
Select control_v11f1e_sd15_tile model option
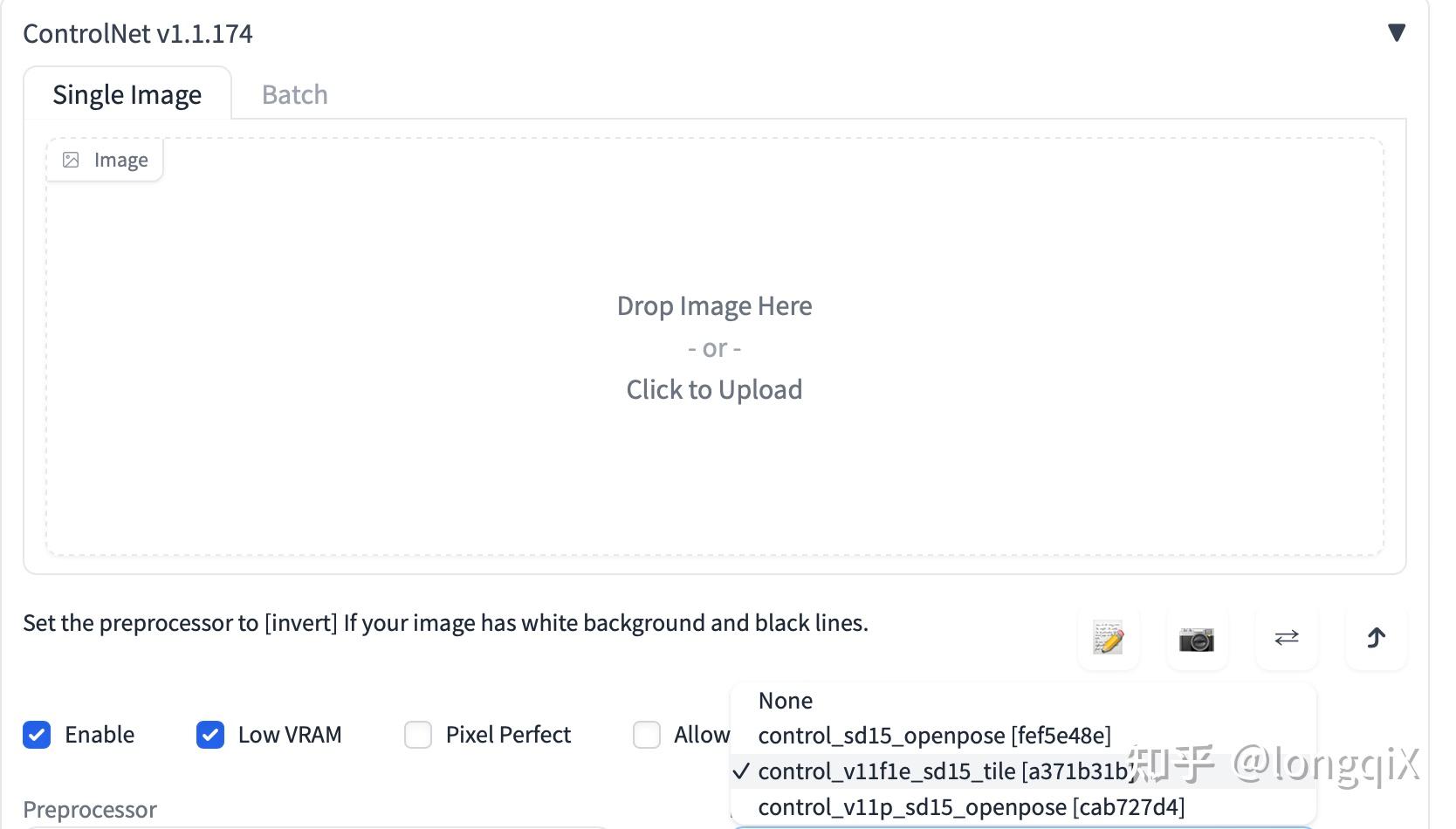(943, 771)
